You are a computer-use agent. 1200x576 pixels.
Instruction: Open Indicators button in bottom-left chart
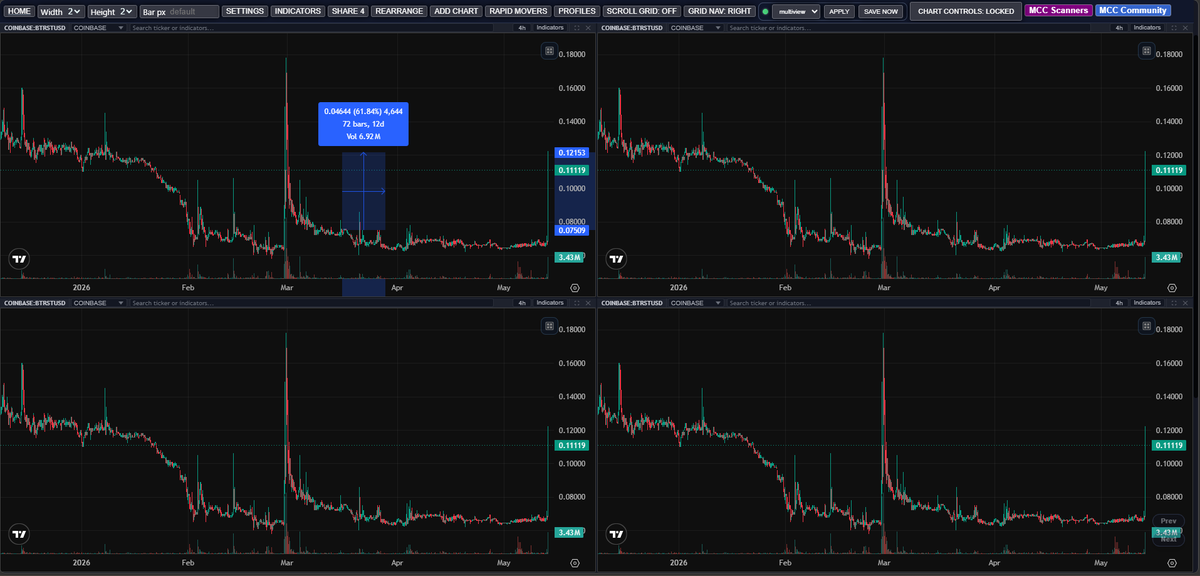tap(549, 303)
